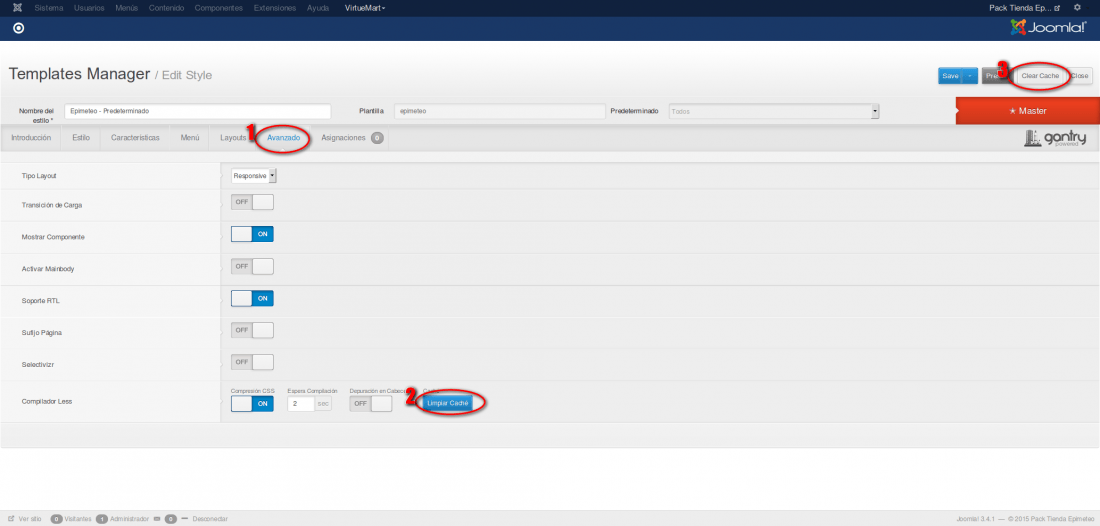Open the Predeterminado Todos dropdown

pyautogui.click(x=774, y=112)
